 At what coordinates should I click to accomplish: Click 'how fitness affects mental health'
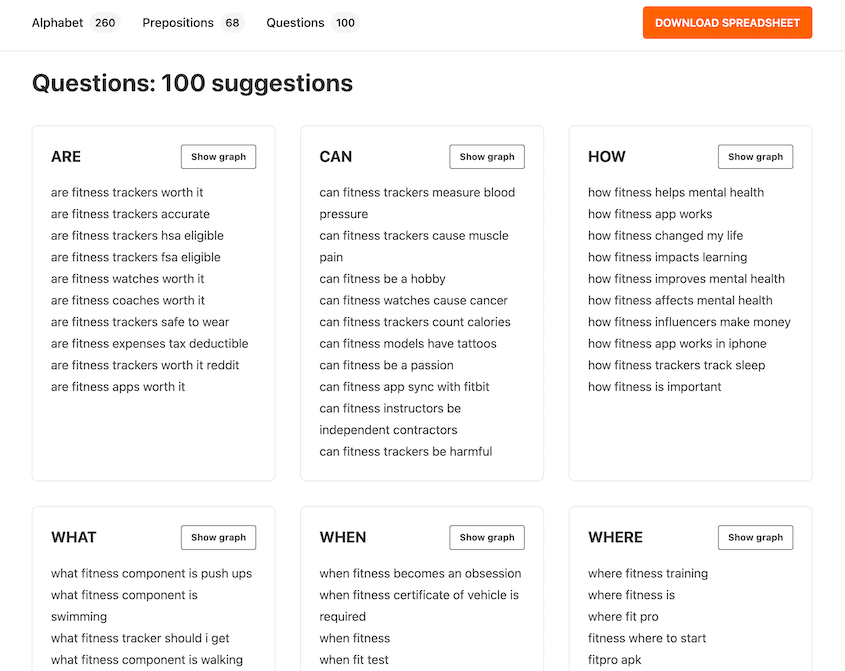click(680, 300)
